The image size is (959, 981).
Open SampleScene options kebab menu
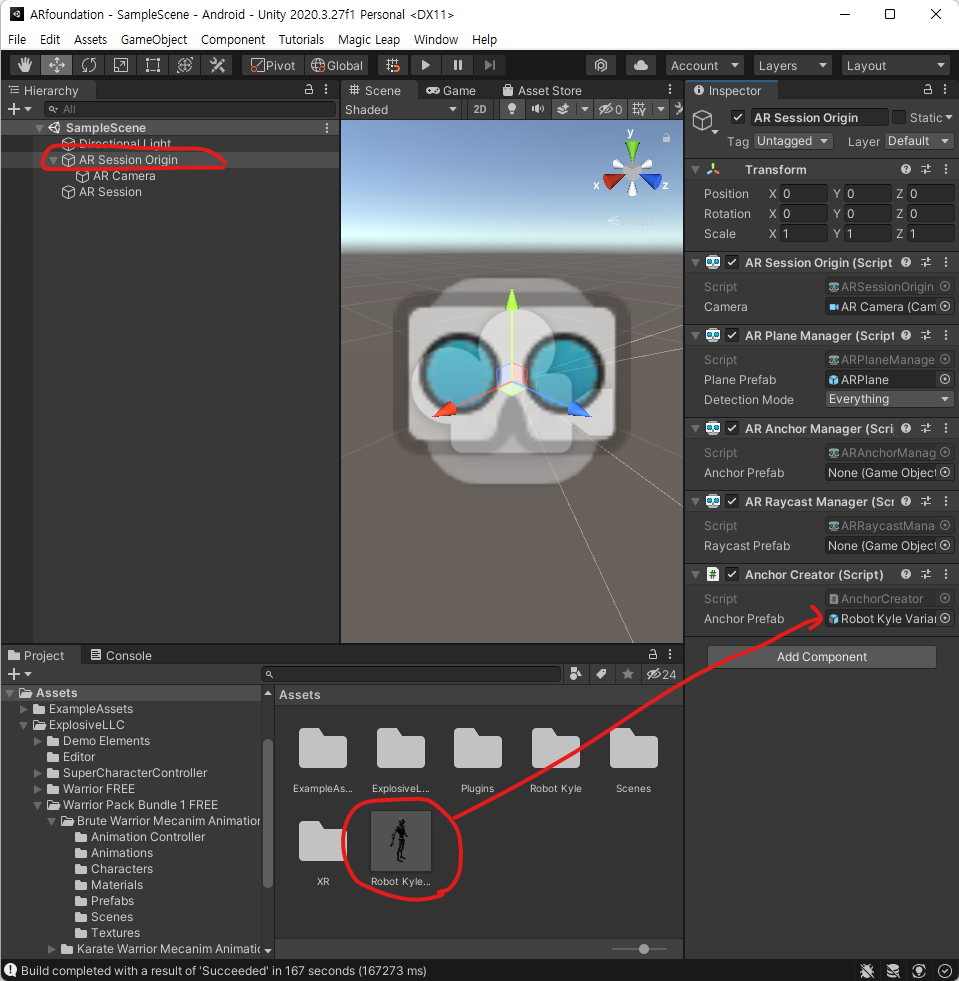(x=327, y=128)
